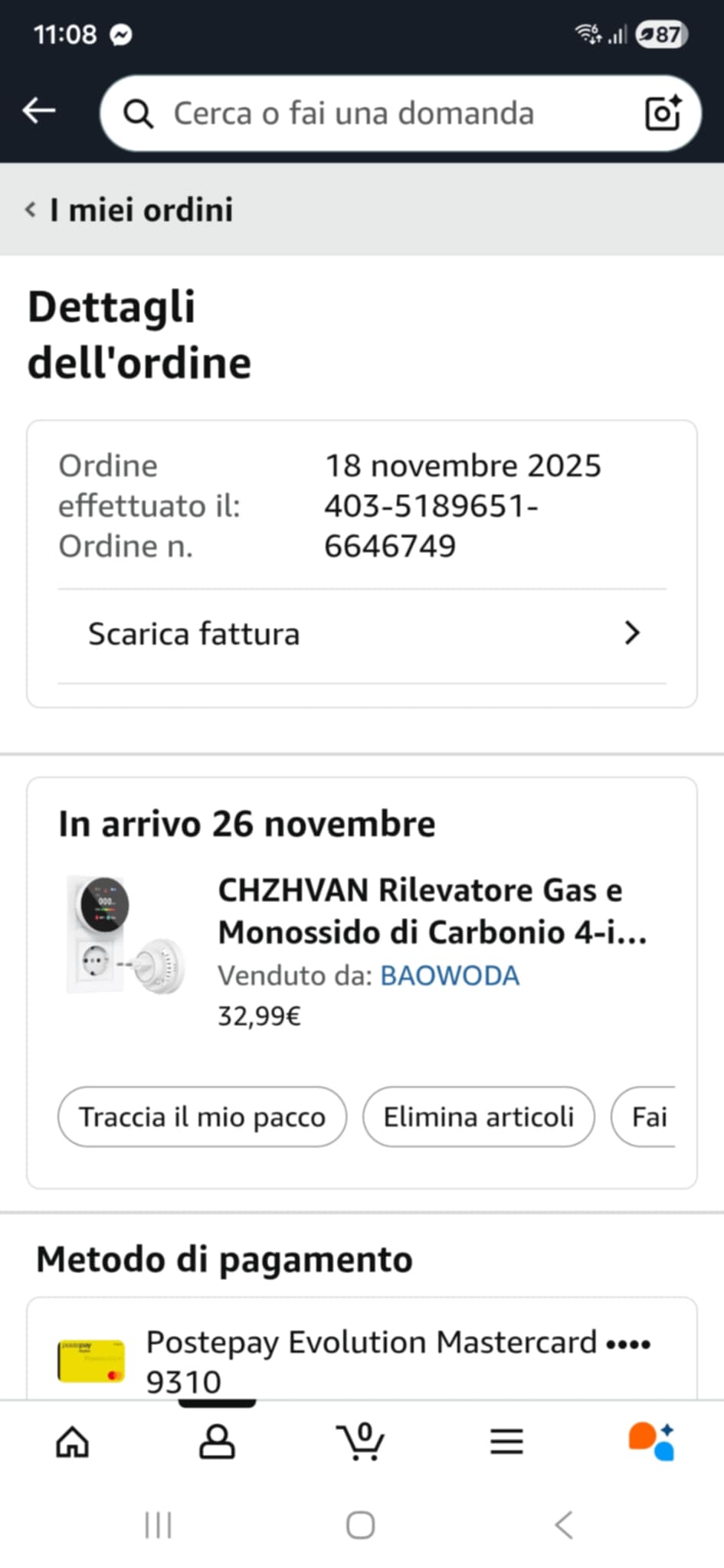
Task: Open seller BAOWODA link
Action: (450, 975)
